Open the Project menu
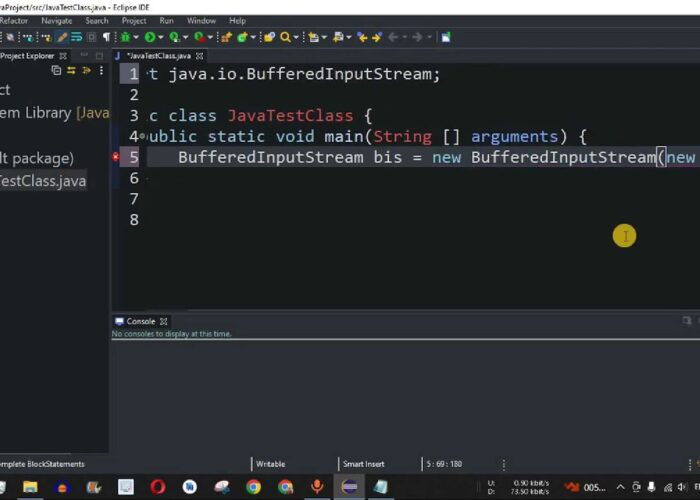Viewport: 700px width, 500px height. click(134, 21)
